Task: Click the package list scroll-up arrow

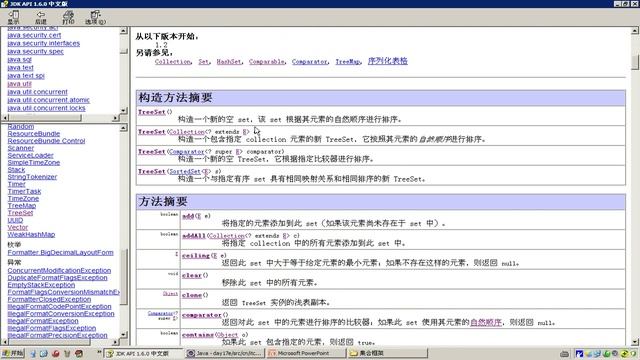Action: point(124,31)
